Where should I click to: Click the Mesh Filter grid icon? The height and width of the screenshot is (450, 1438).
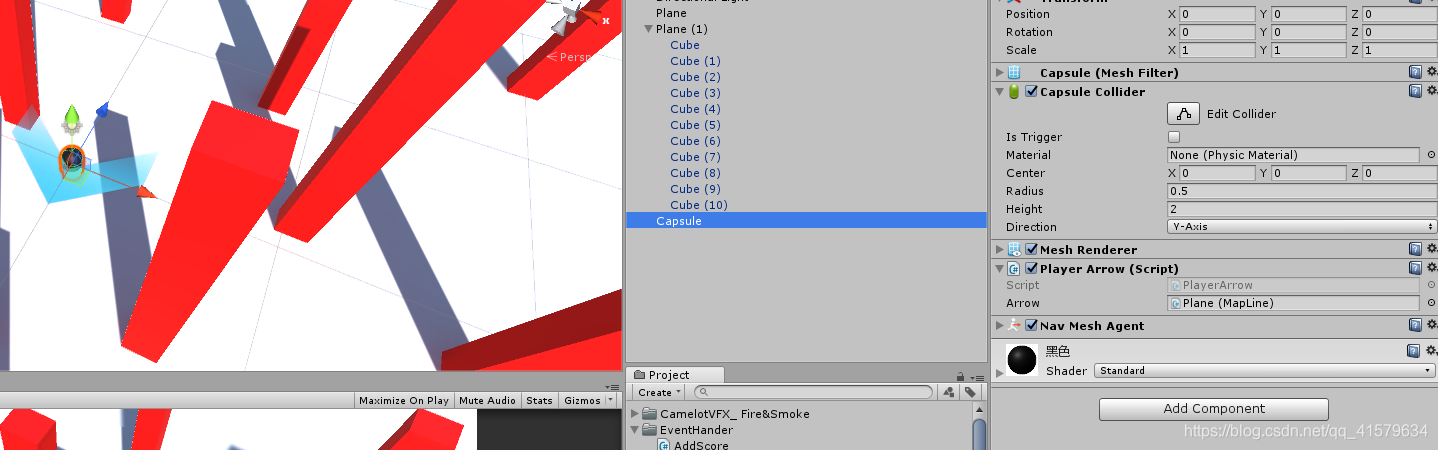point(1014,72)
